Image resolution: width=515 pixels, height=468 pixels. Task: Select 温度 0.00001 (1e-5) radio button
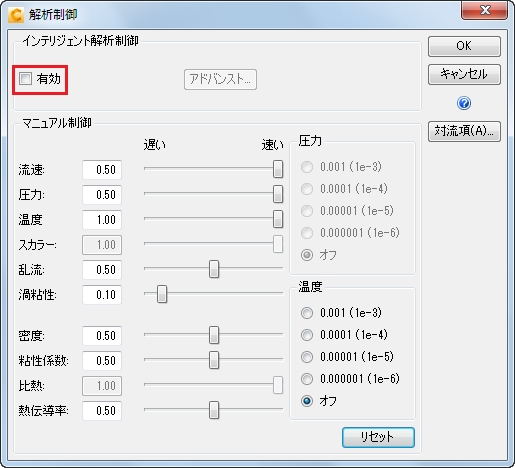pos(307,357)
